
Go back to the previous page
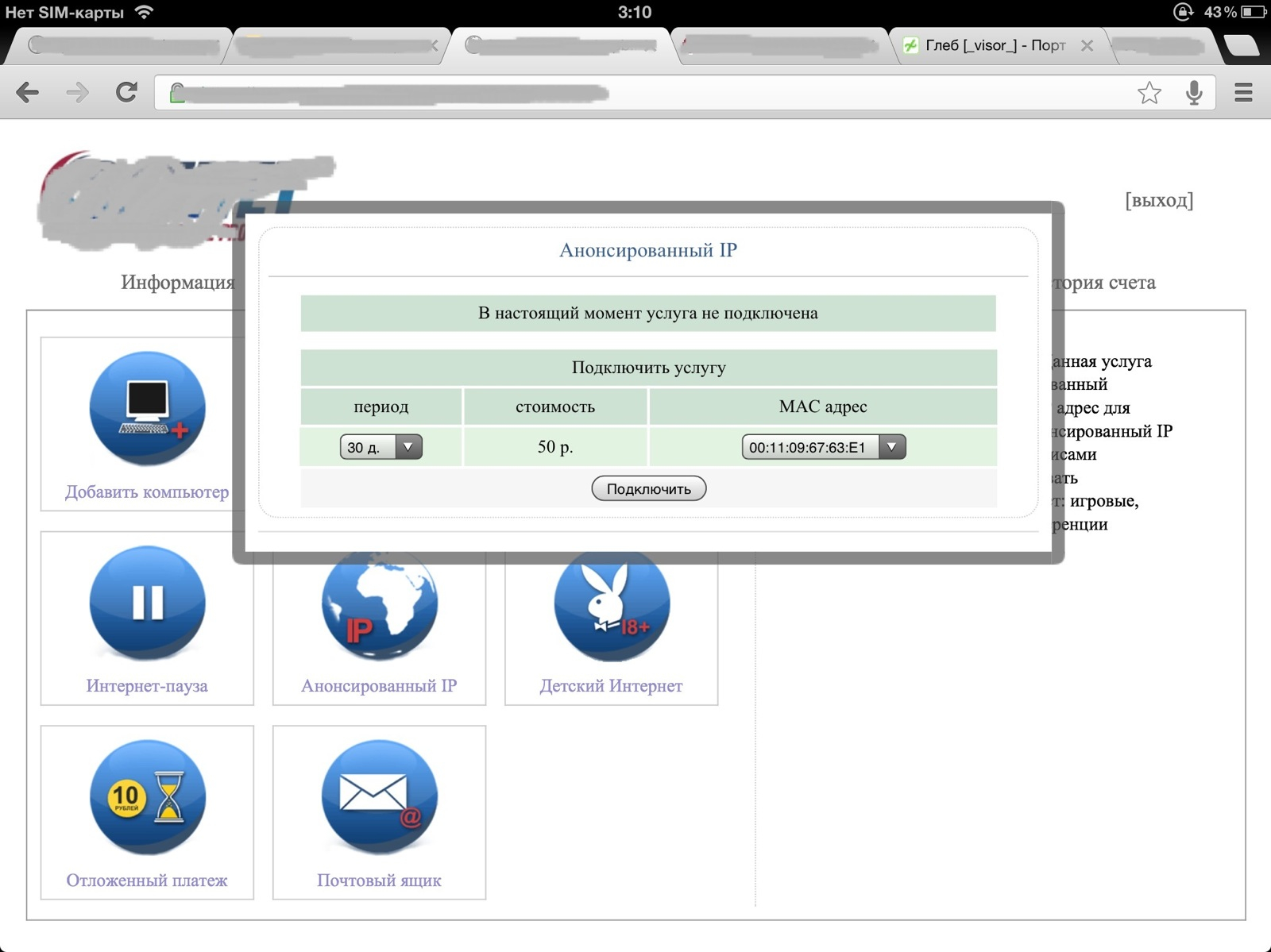point(28,93)
